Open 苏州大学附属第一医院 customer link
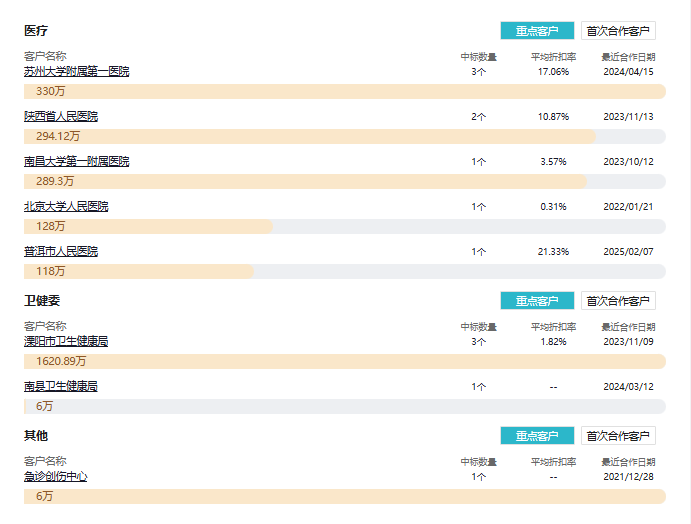The image size is (691, 524). tap(76, 71)
